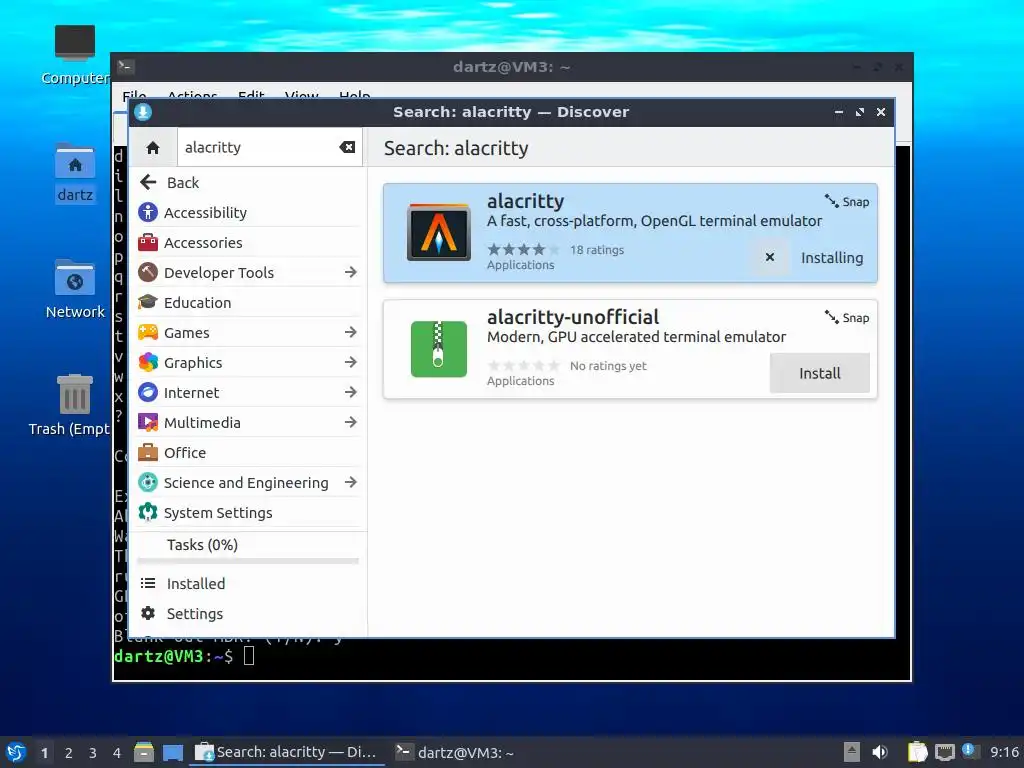
Task: Open the Trash desktop icon
Action: [71, 405]
